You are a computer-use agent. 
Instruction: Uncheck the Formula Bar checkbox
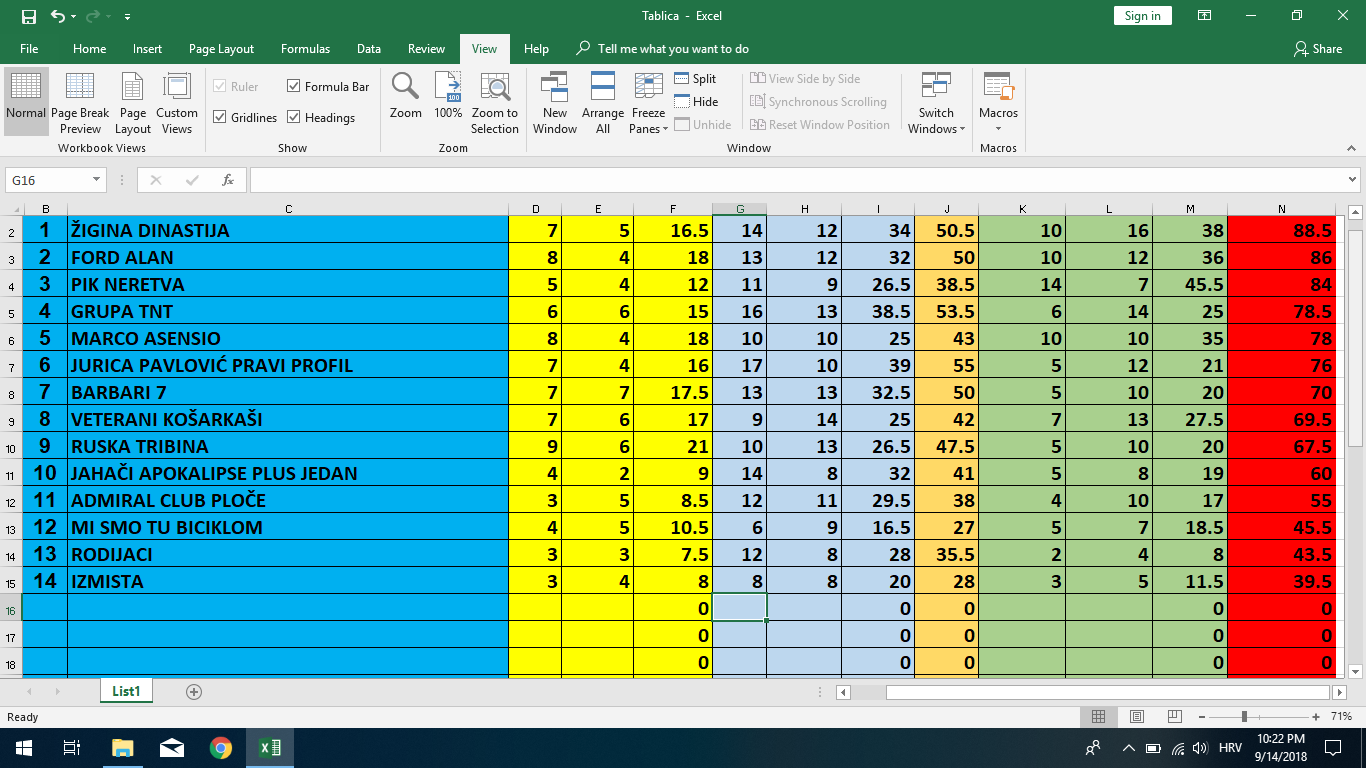[x=294, y=87]
